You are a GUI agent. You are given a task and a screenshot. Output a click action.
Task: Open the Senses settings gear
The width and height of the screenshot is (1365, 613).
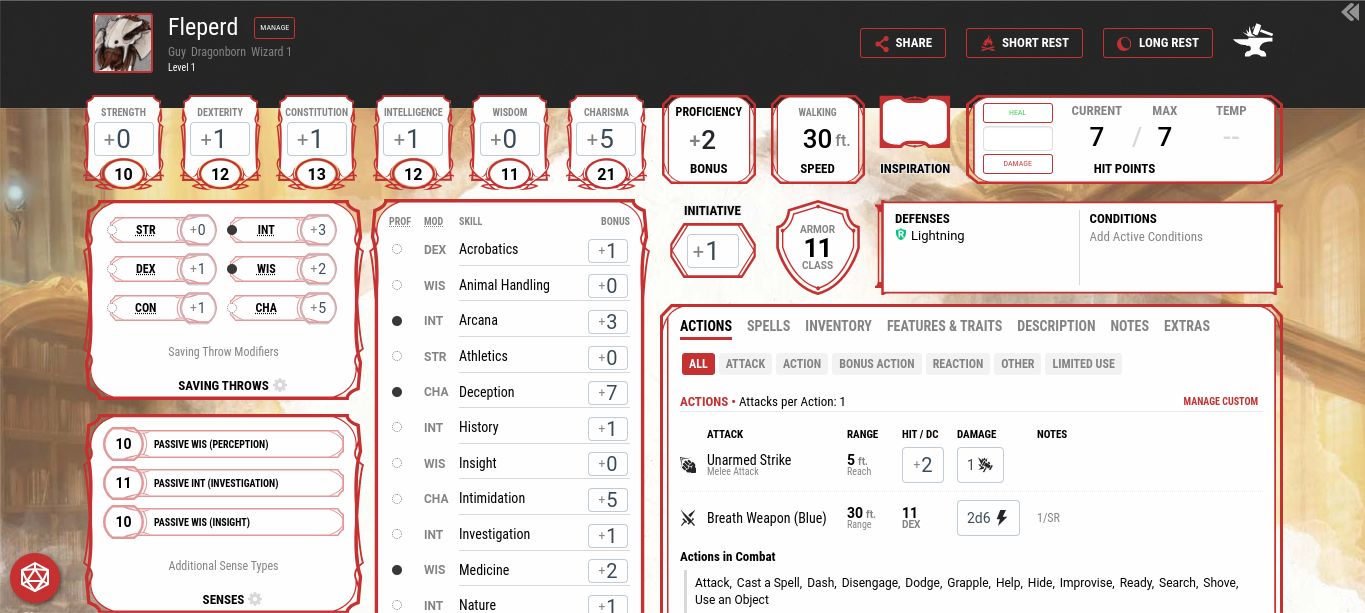point(255,599)
